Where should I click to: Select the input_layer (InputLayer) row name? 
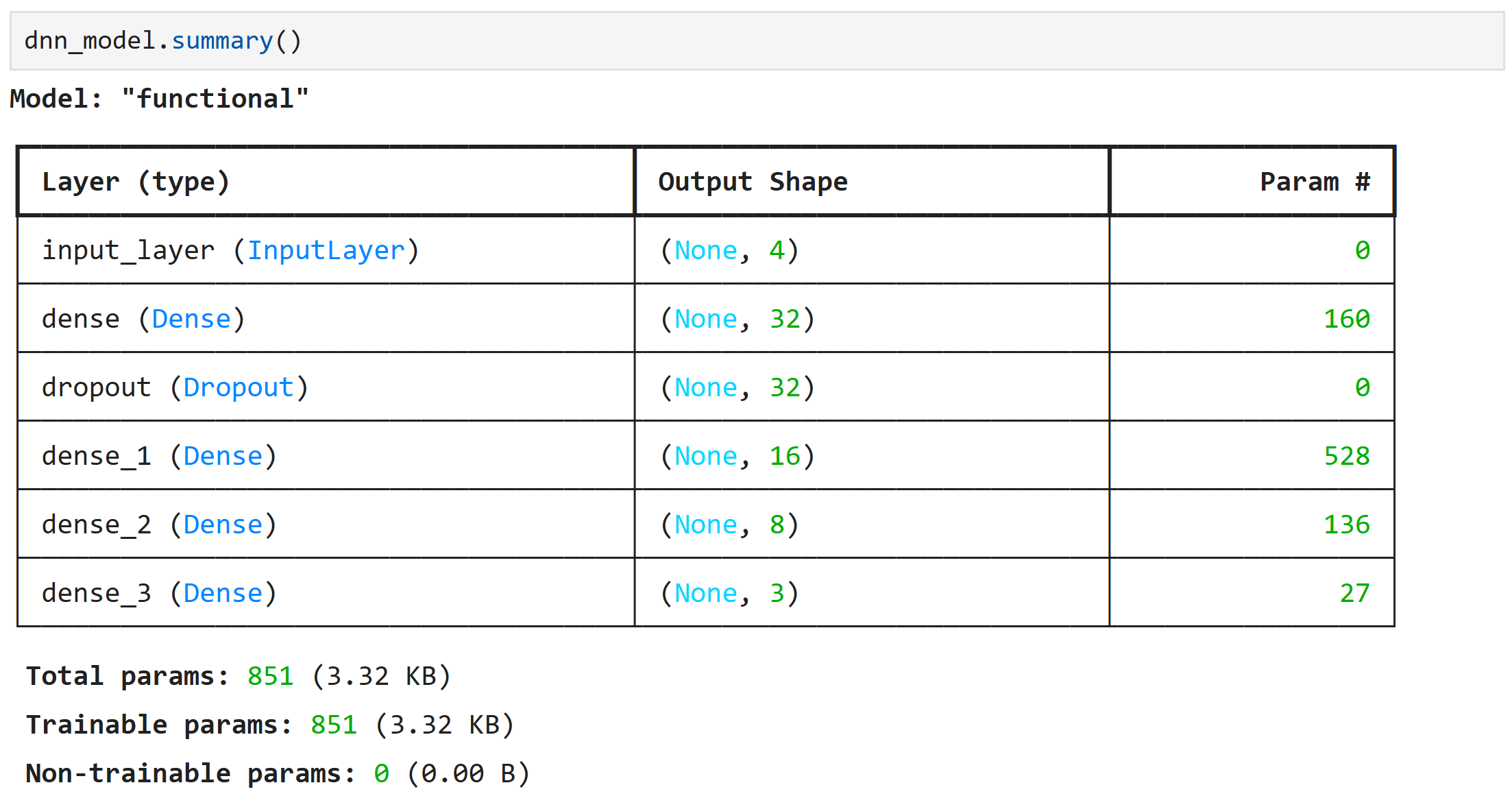click(x=230, y=250)
